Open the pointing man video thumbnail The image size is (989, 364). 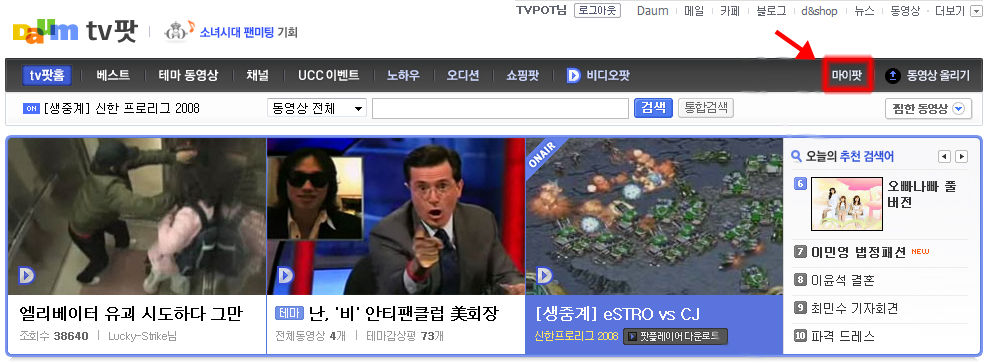395,216
